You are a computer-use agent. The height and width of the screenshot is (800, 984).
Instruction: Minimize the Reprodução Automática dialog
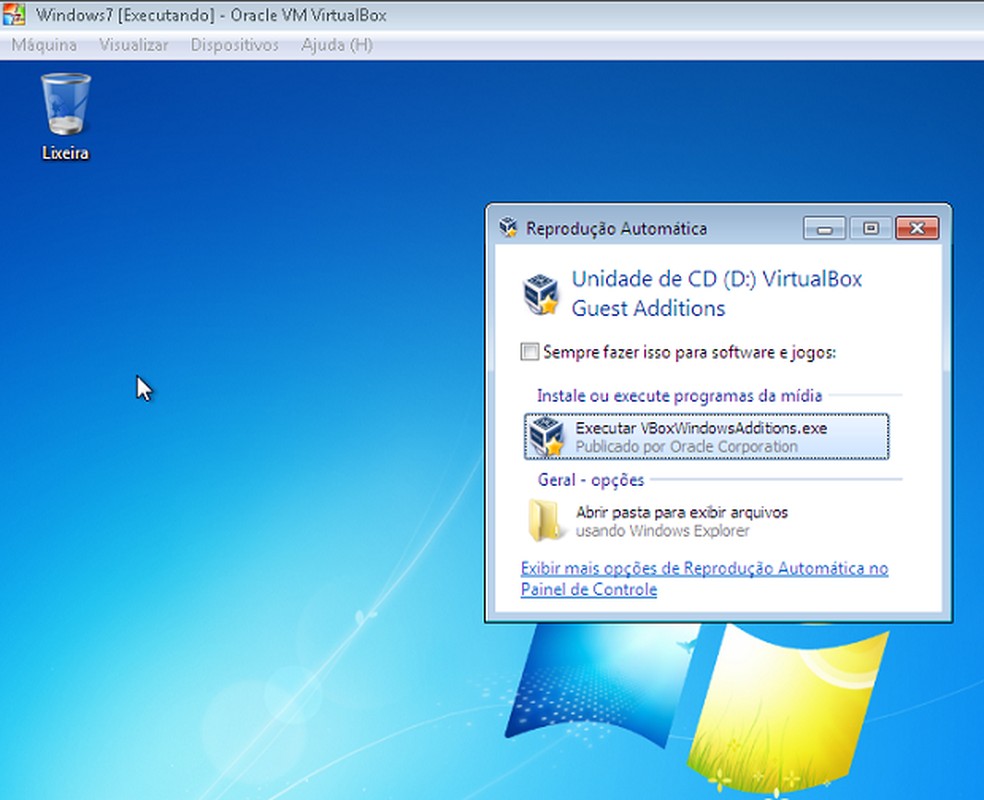[825, 228]
